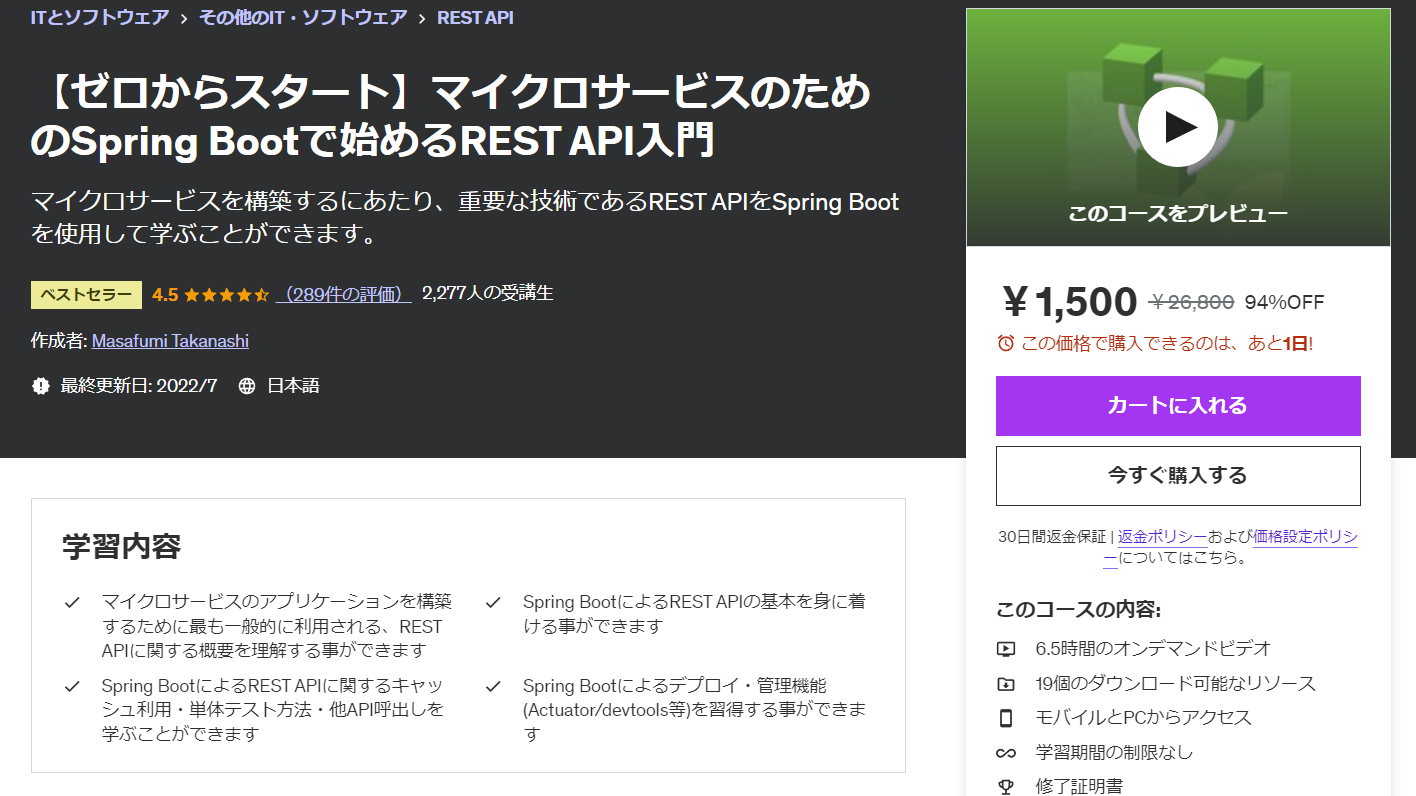Click the 学習期間の制限なし text
Screen dimensions: 1416x796
click(1115, 753)
